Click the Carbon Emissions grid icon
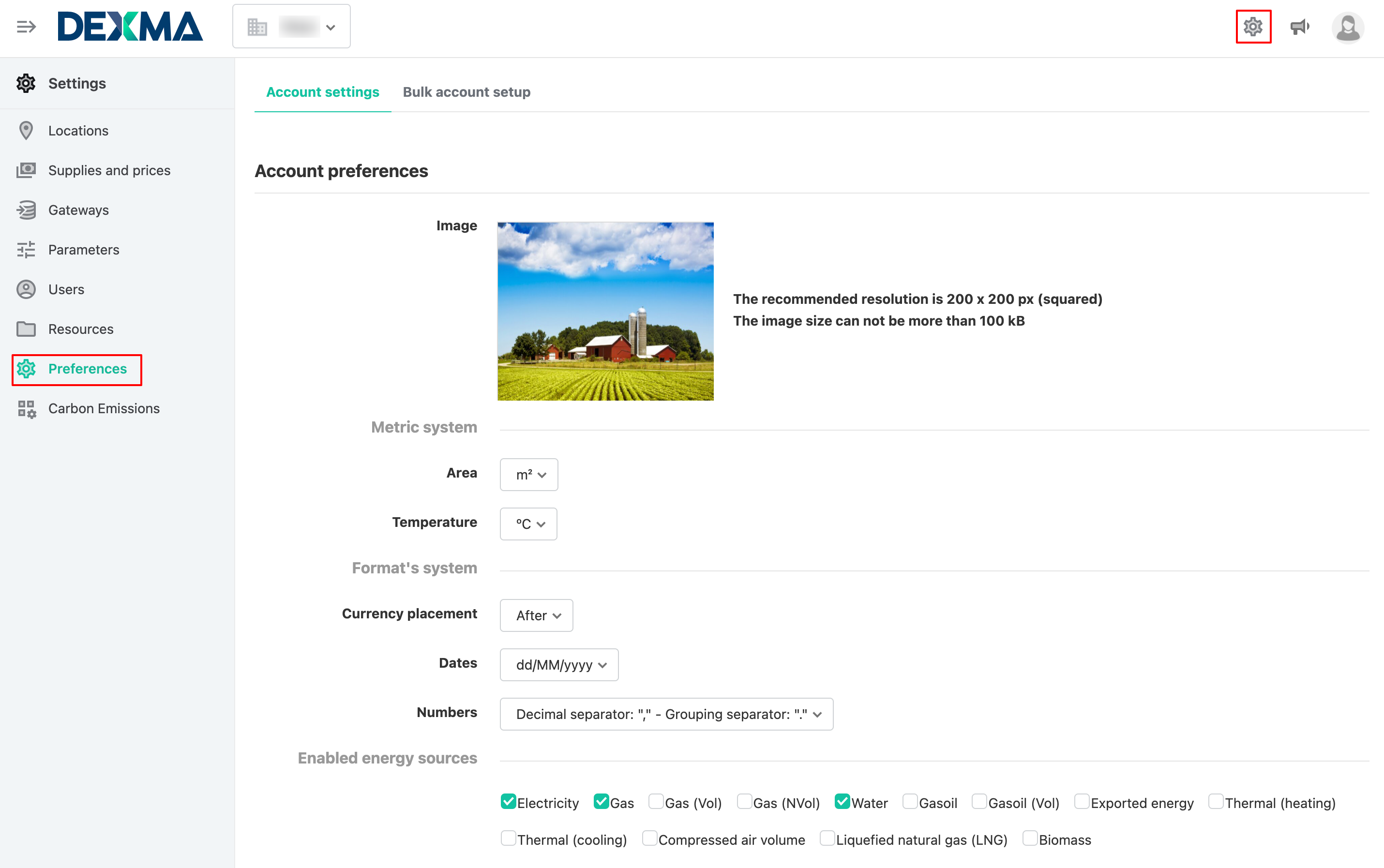Viewport: 1384px width, 868px height. [27, 409]
